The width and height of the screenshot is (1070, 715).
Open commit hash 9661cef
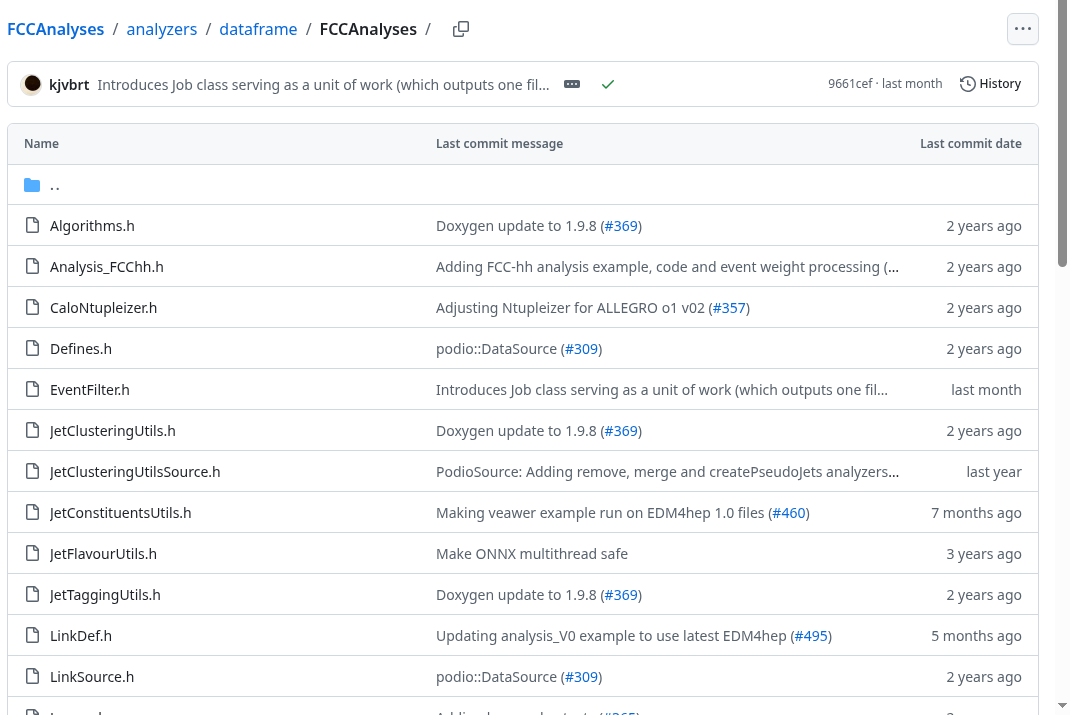pyautogui.click(x=850, y=84)
